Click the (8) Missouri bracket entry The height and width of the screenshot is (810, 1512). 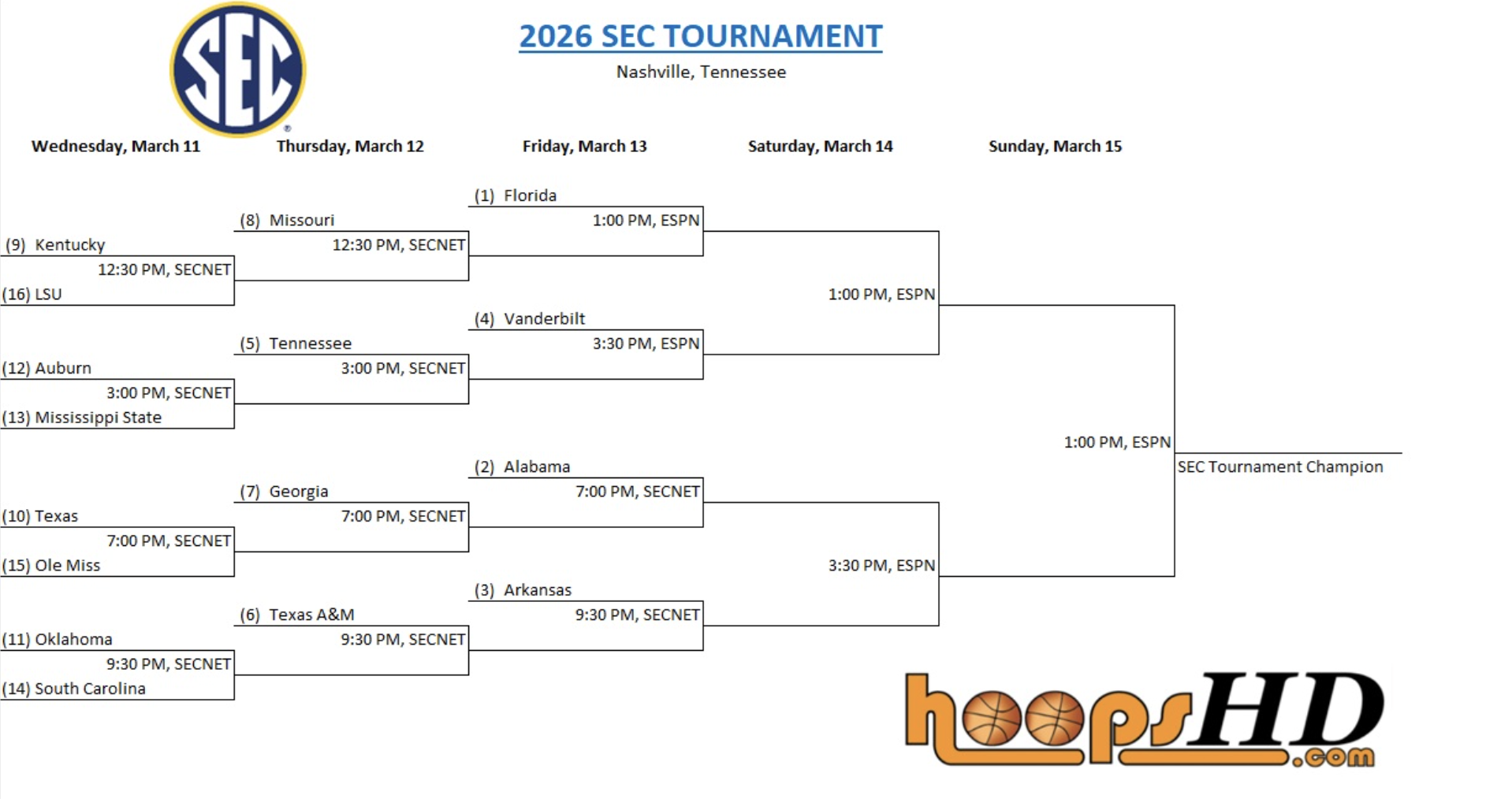pyautogui.click(x=287, y=220)
